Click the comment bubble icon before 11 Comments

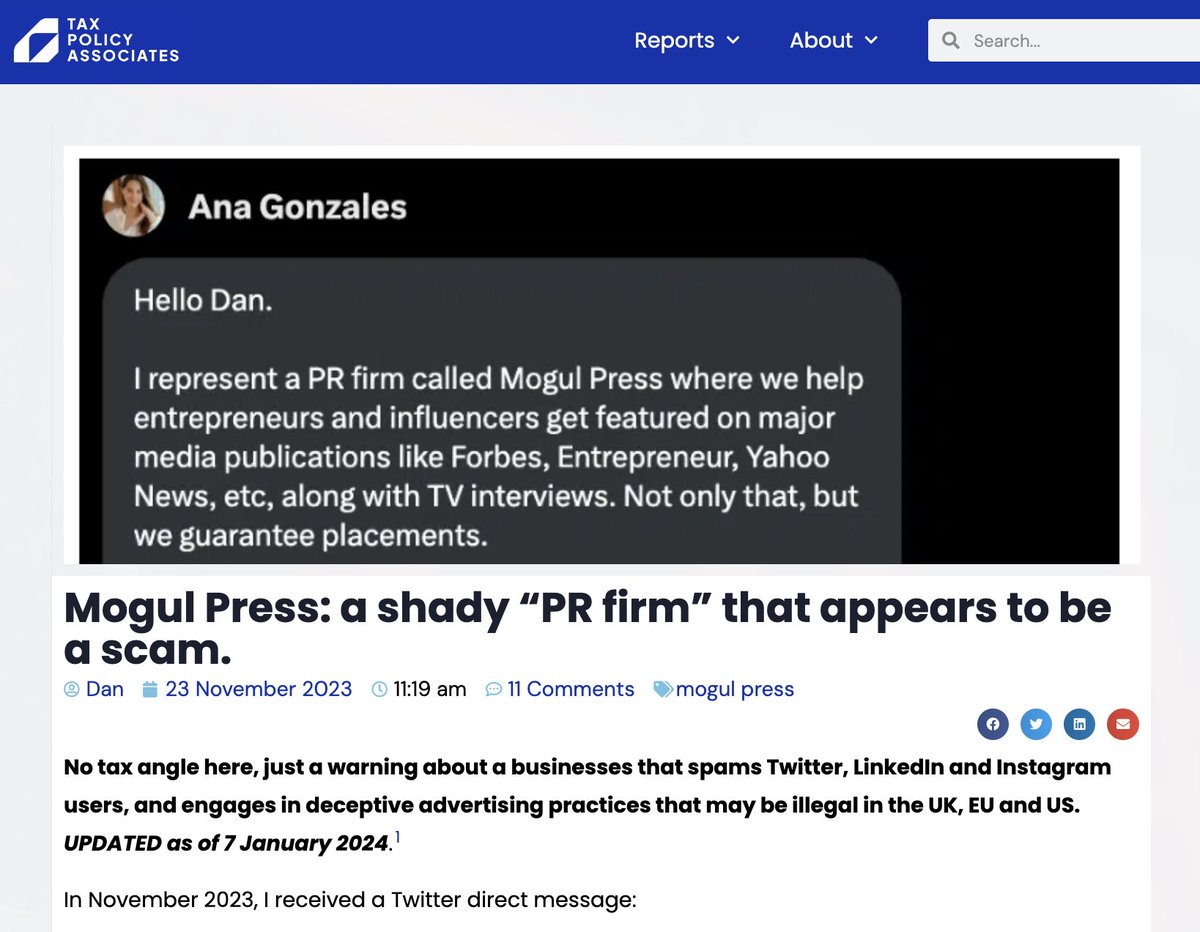(493, 689)
